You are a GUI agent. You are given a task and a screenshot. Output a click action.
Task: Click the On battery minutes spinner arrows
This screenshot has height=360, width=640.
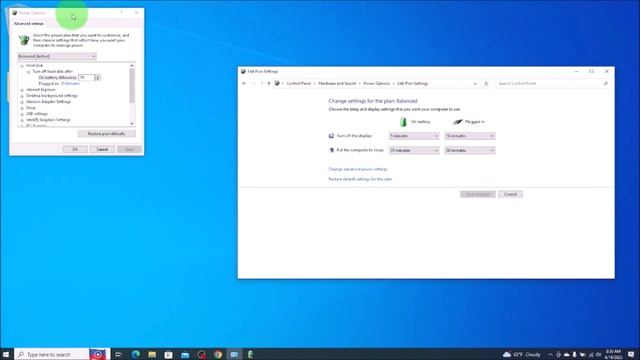[x=98, y=78]
